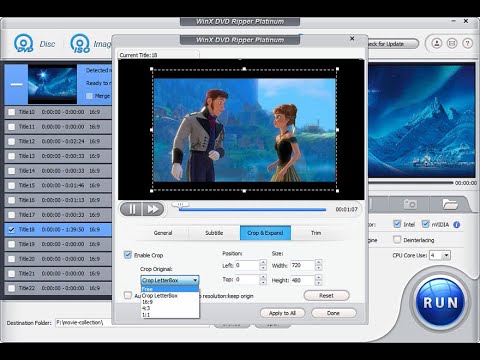Open the help question mark icon
The width and height of the screenshot is (480, 360).
point(467,43)
